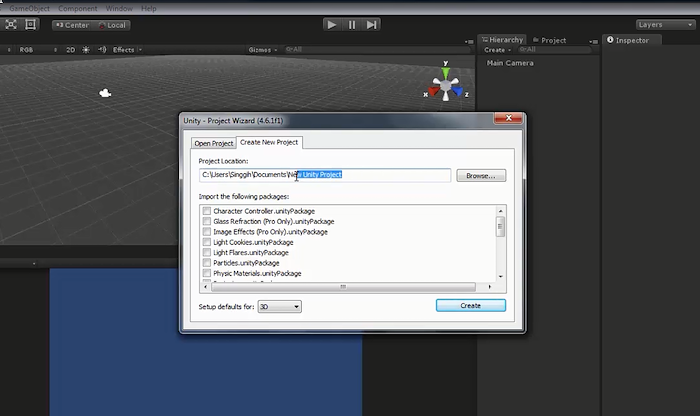Screen dimensions: 700x416
Task: Switch to the Project tab
Action: click(x=550, y=40)
